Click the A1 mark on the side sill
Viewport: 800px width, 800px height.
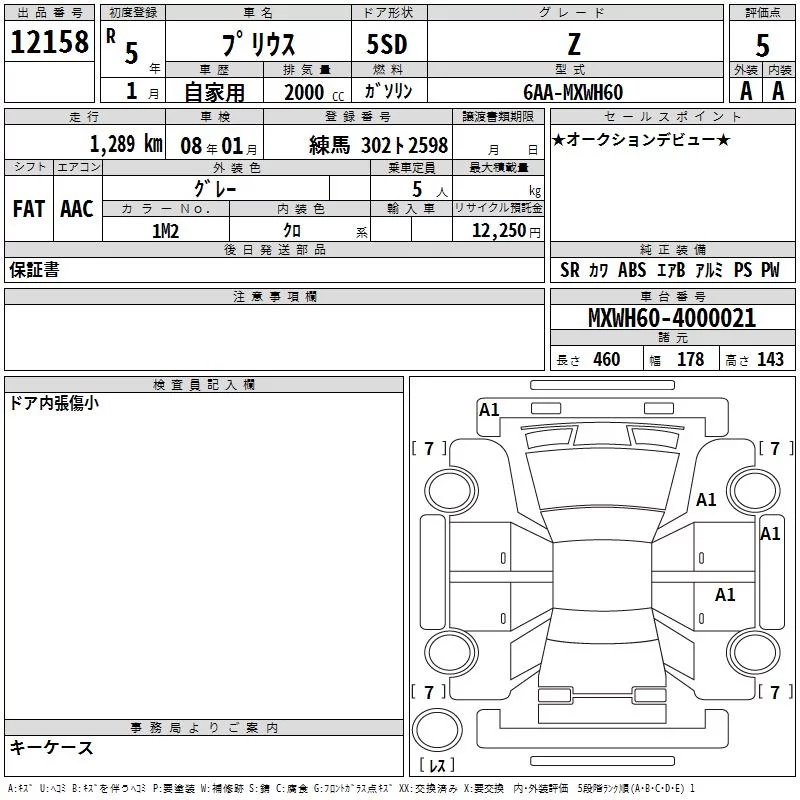(770, 534)
